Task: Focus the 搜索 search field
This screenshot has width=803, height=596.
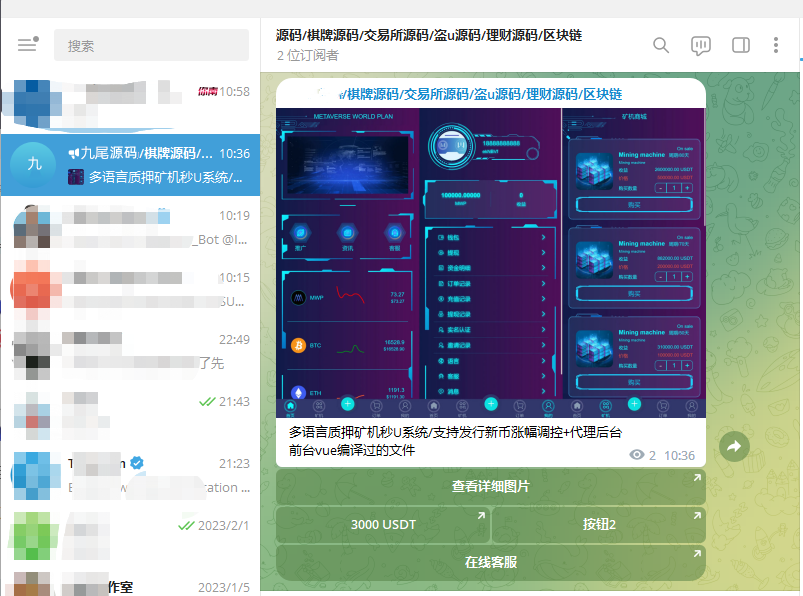Action: pos(152,45)
